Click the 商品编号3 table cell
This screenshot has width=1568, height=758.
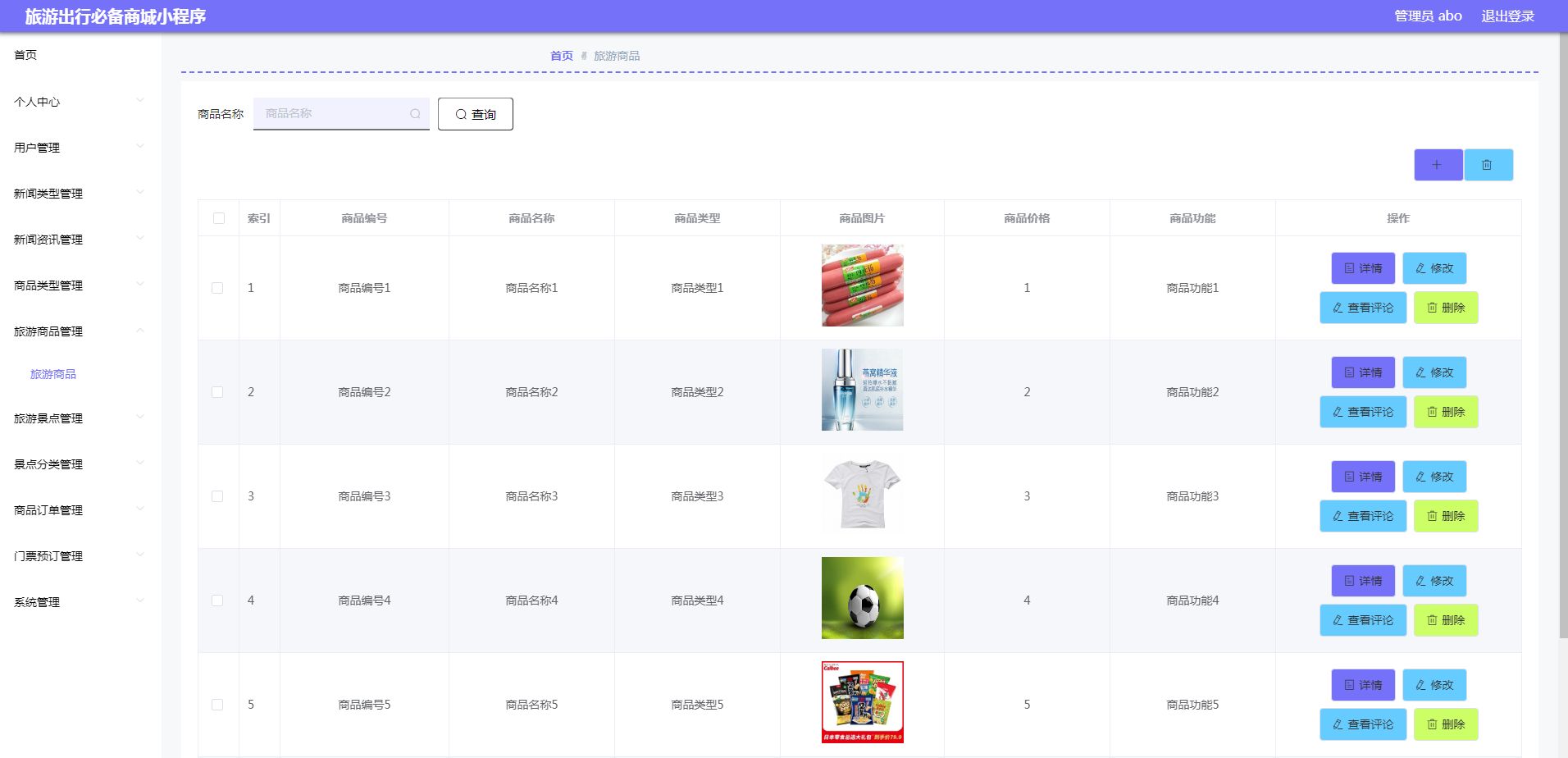[x=364, y=496]
